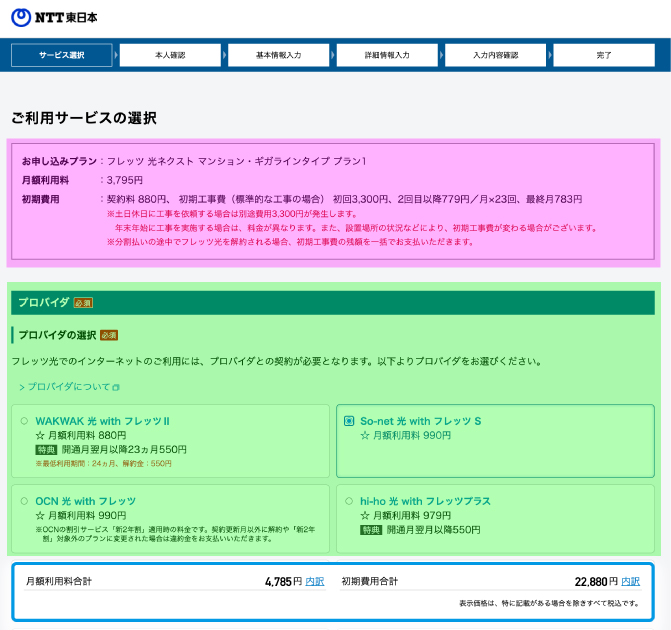Click the NTT East logo icon
The image size is (671, 630).
pos(21,18)
